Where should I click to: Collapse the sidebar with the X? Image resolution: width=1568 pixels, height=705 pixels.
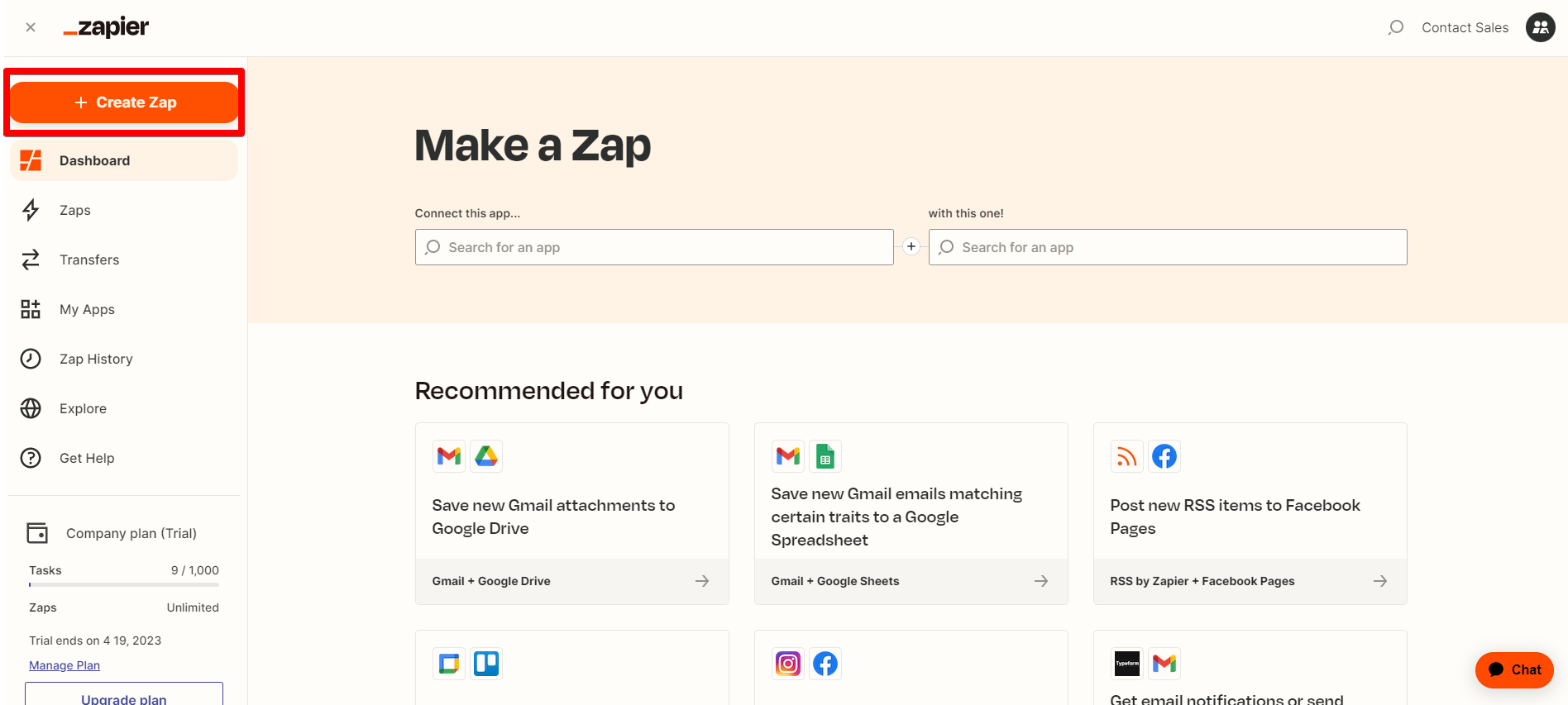pos(30,26)
